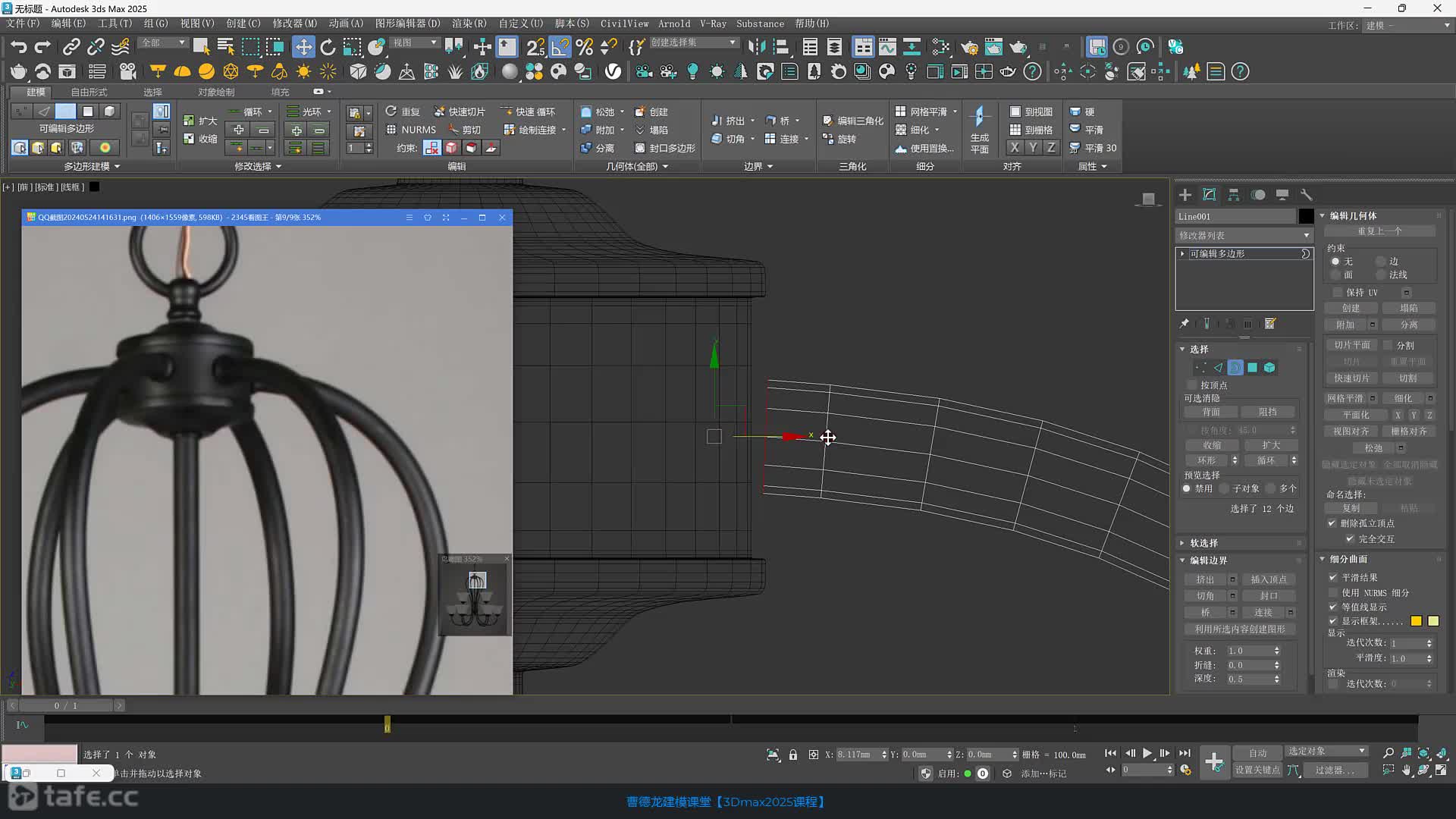Click the object color black swatch
This screenshot has width=1456, height=819.
tap(1306, 217)
